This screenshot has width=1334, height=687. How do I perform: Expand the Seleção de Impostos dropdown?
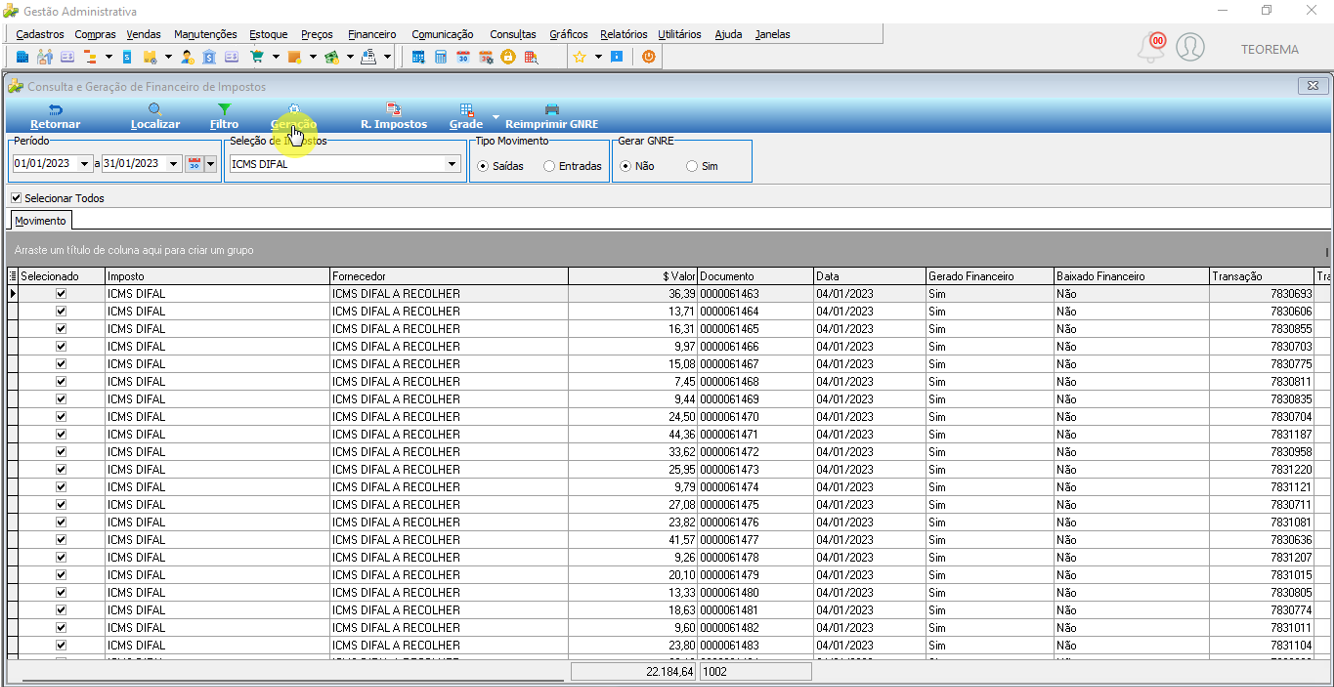click(452, 164)
